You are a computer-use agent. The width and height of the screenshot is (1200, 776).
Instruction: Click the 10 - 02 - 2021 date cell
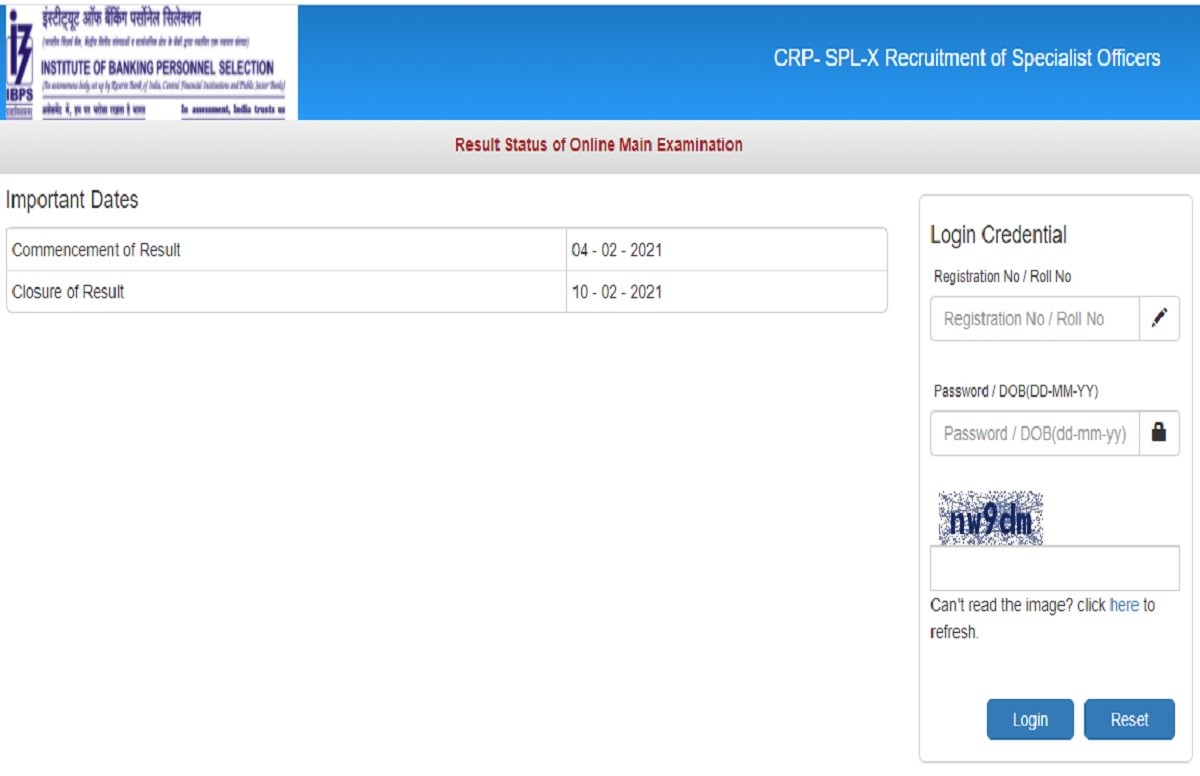(x=725, y=292)
